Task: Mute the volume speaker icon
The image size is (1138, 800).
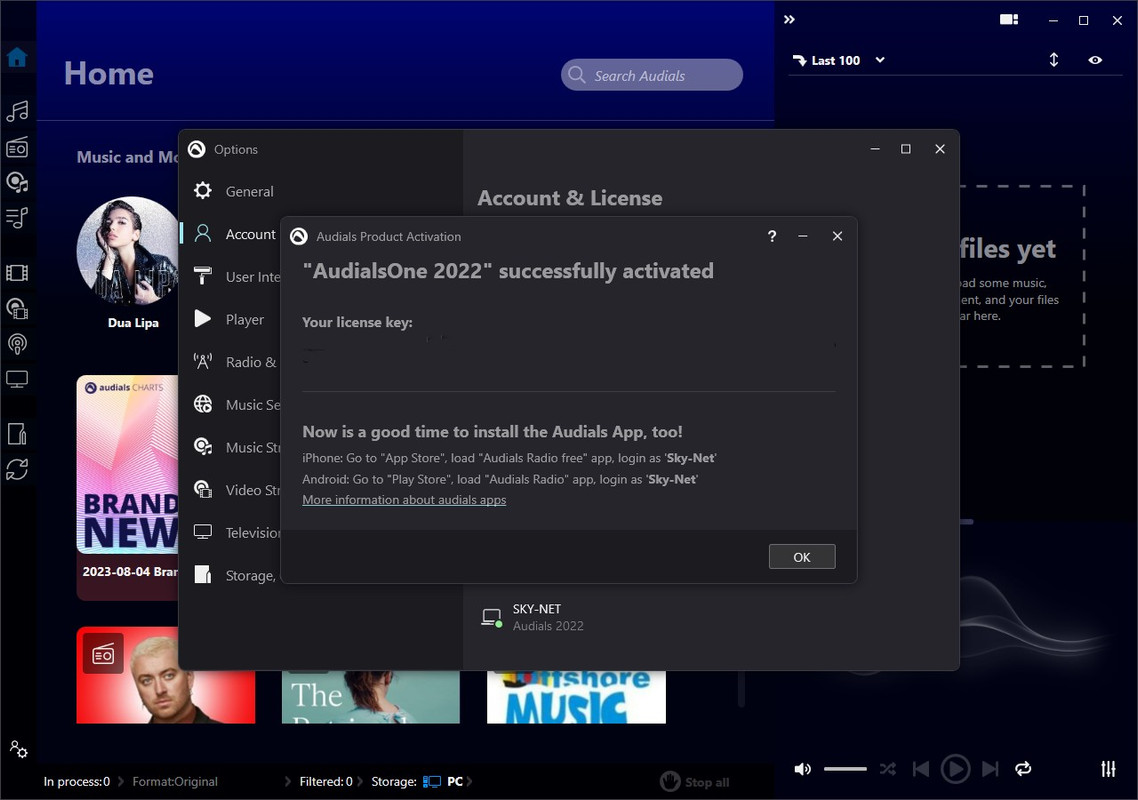Action: point(802,769)
